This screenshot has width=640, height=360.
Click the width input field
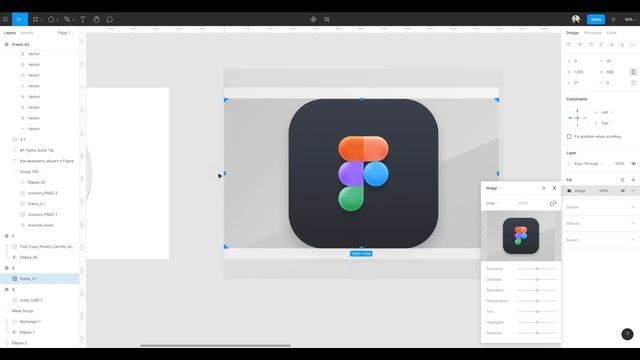point(579,72)
